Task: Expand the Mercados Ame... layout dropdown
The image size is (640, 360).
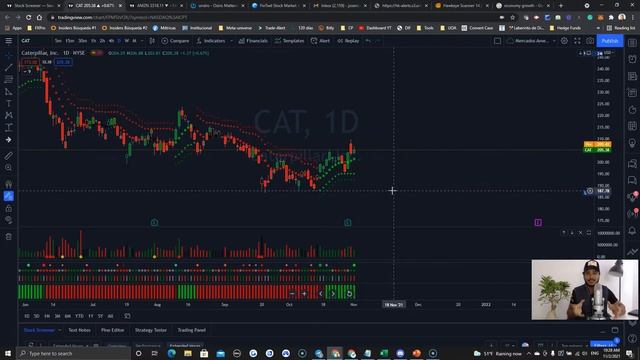Action: pos(554,41)
